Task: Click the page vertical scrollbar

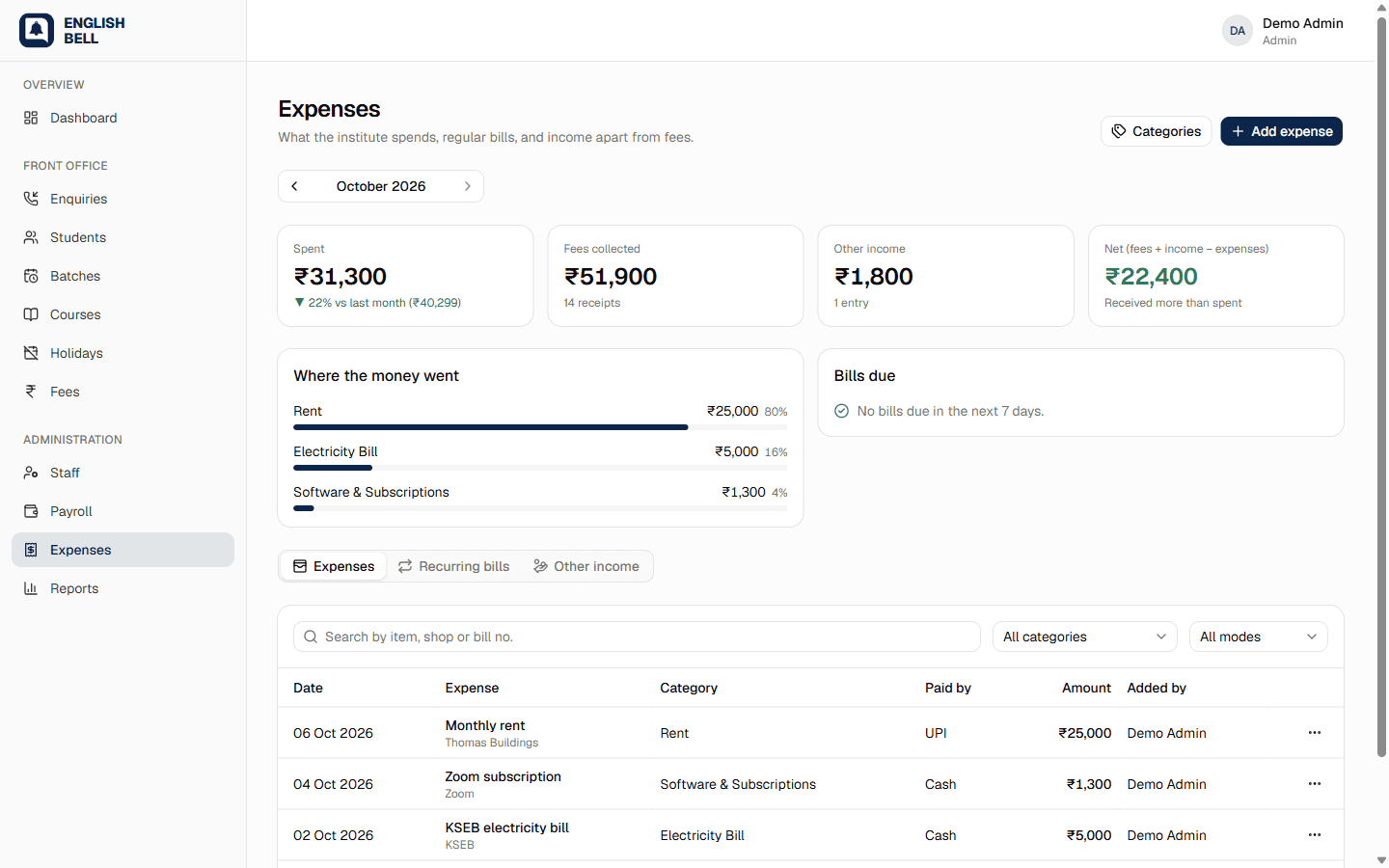Action: point(1381,386)
